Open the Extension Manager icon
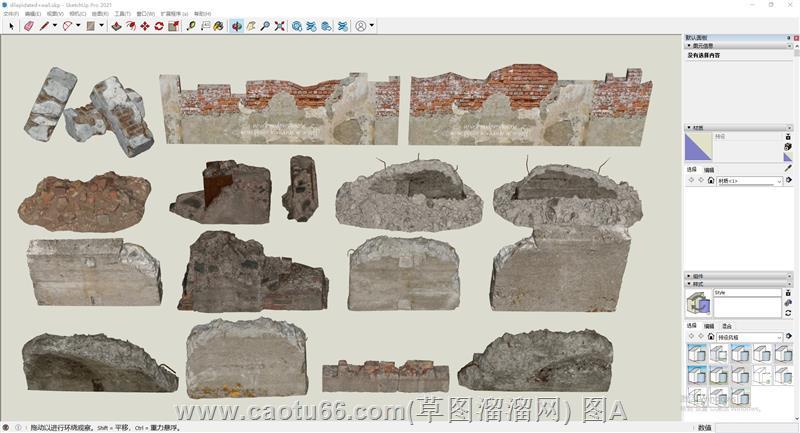The width and height of the screenshot is (800, 433). [x=343, y=26]
